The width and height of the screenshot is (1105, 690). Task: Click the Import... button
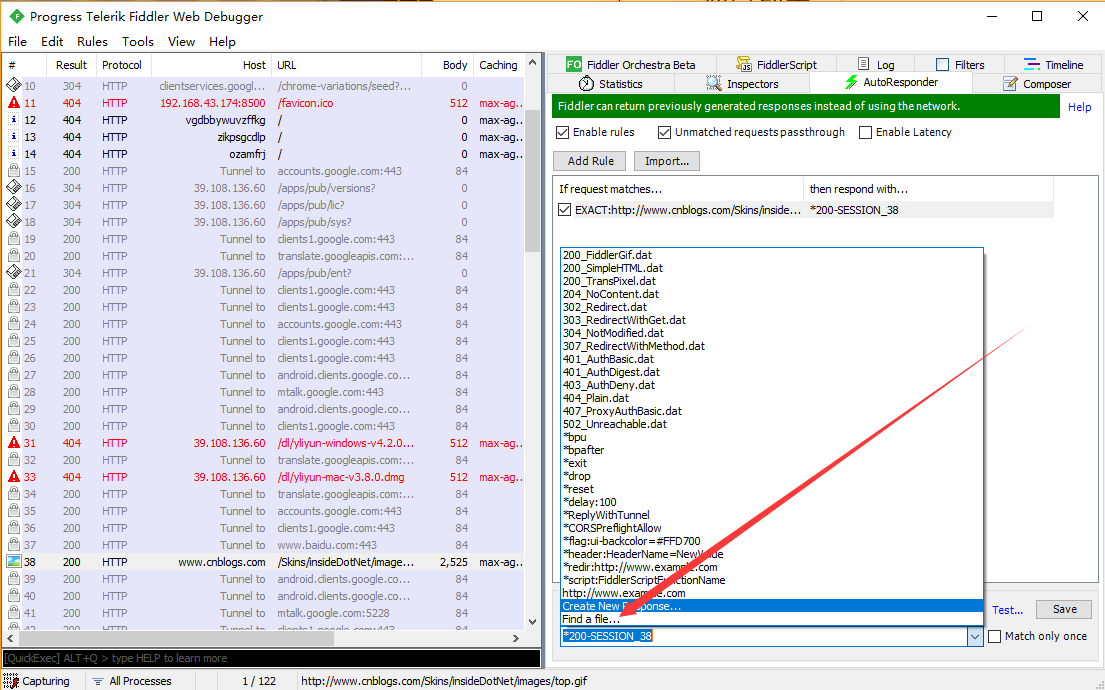coord(667,161)
